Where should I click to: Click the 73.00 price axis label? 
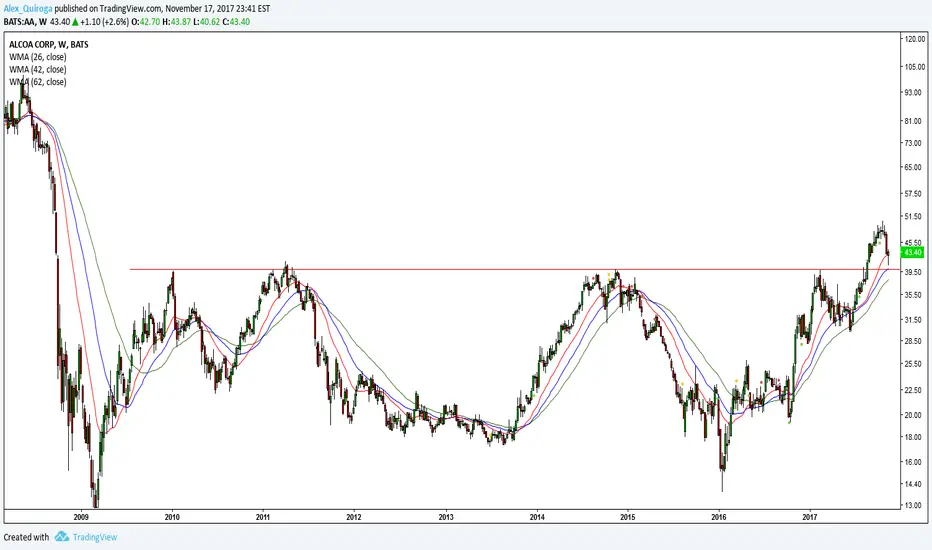point(912,143)
